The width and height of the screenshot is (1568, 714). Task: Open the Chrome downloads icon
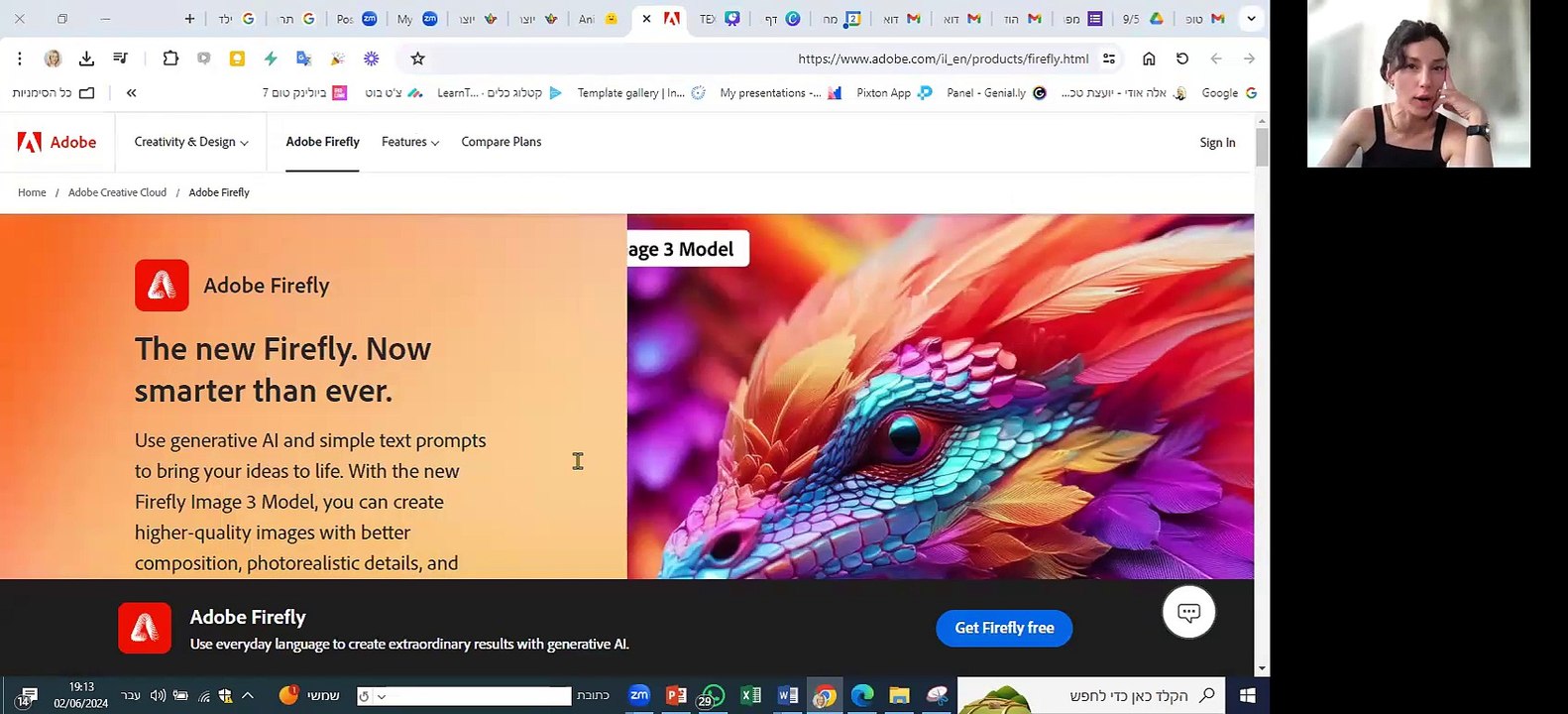click(86, 59)
